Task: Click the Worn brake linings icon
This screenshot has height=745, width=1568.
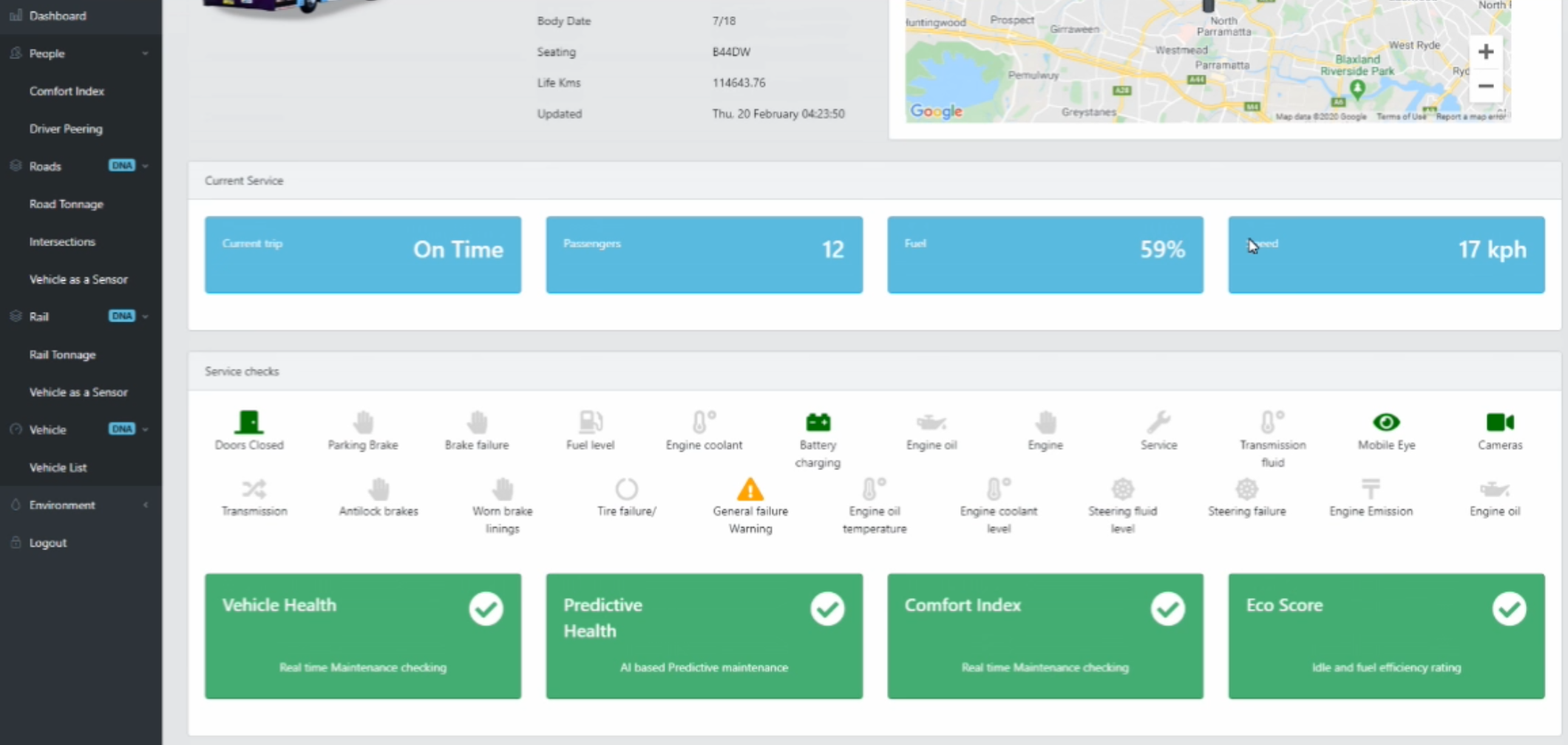Action: [x=503, y=489]
